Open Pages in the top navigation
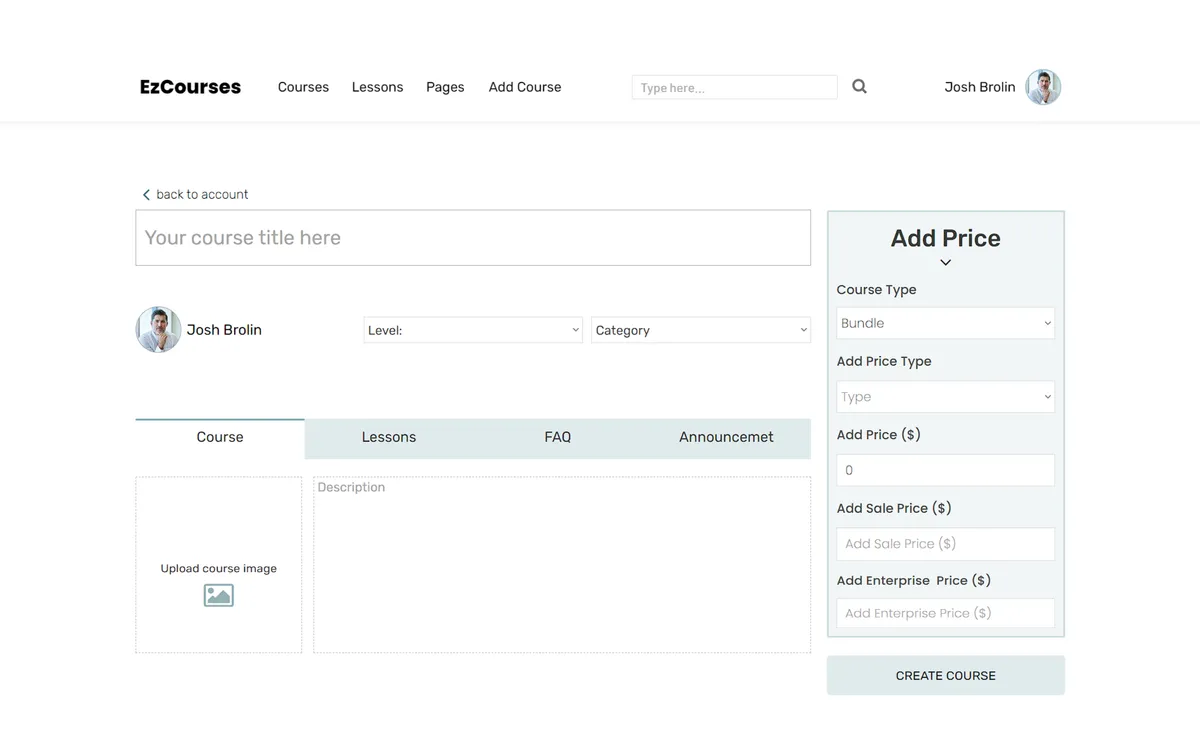This screenshot has width=1200, height=750. pos(445,87)
